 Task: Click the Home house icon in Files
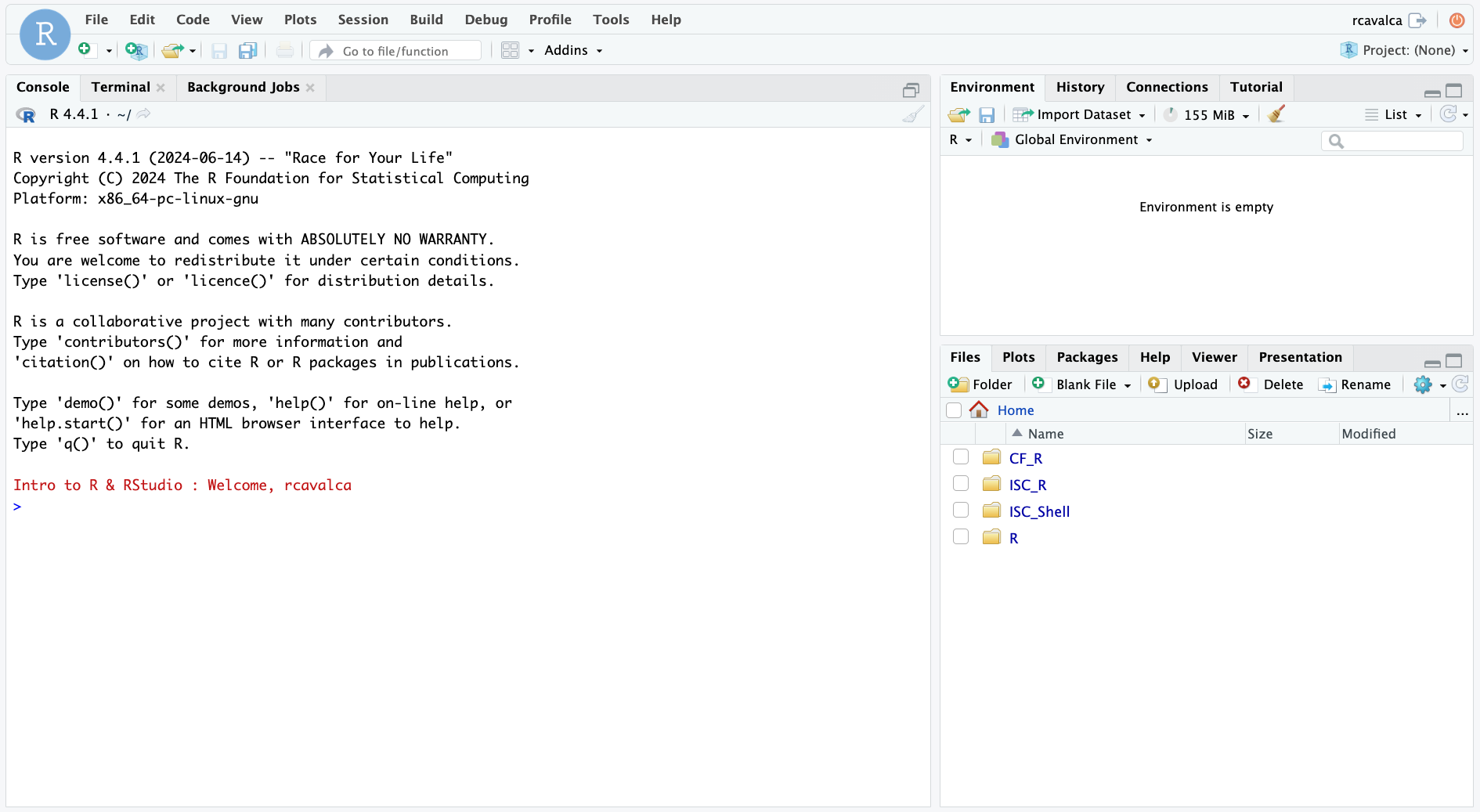(979, 410)
